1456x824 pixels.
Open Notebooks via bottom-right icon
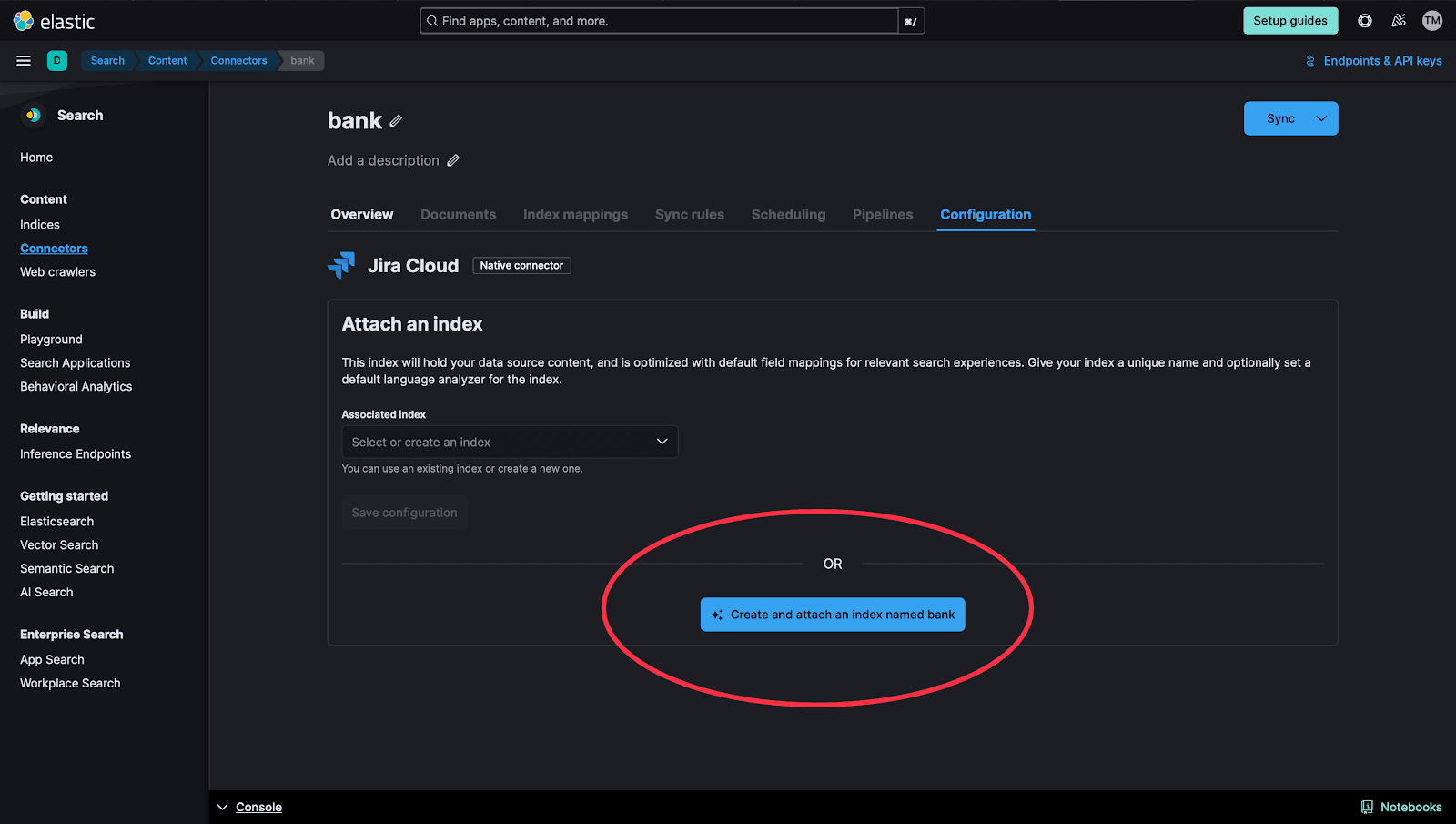(1366, 807)
